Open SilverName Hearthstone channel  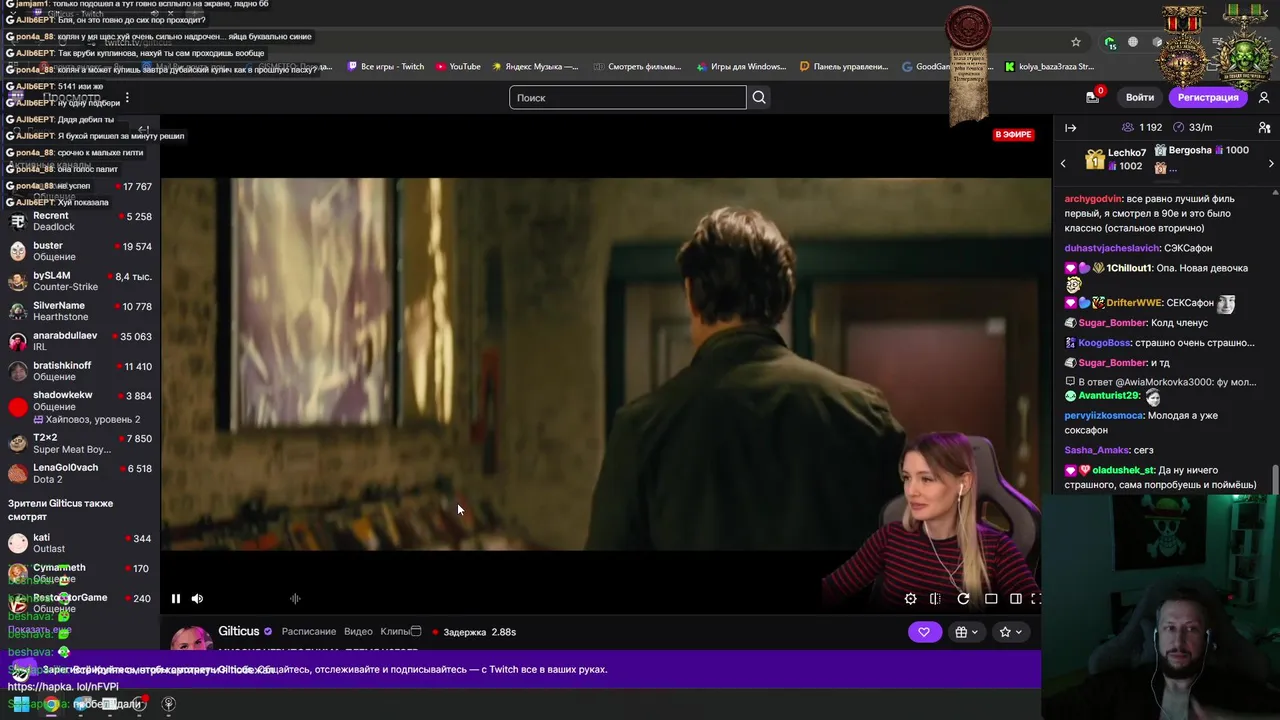[x=80, y=311]
